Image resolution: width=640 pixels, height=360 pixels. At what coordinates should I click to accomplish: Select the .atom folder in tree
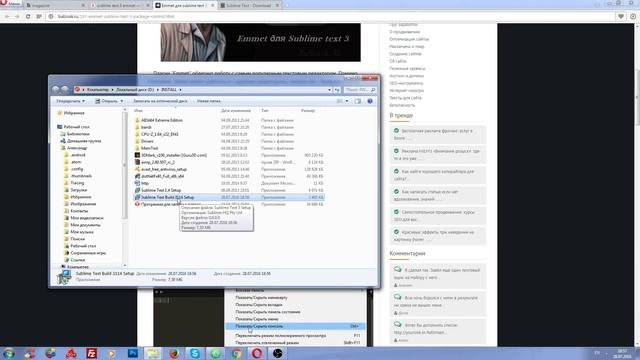click(x=76, y=162)
